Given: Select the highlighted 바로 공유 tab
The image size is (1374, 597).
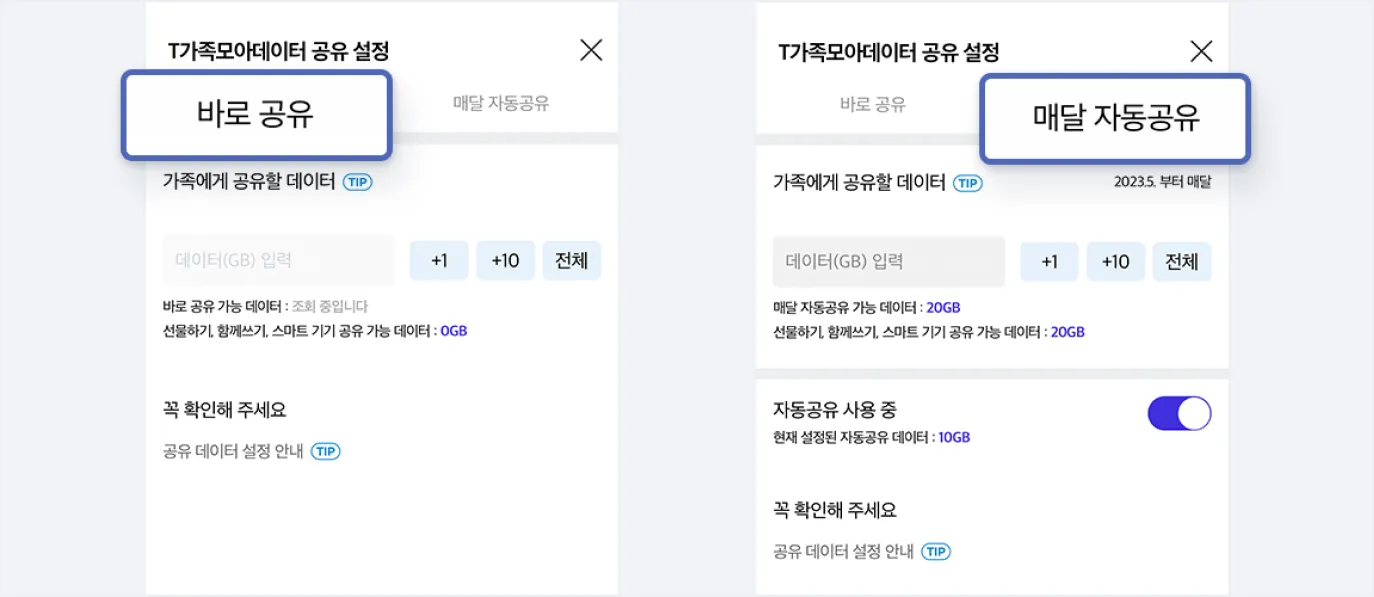Looking at the screenshot, I should 256,115.
